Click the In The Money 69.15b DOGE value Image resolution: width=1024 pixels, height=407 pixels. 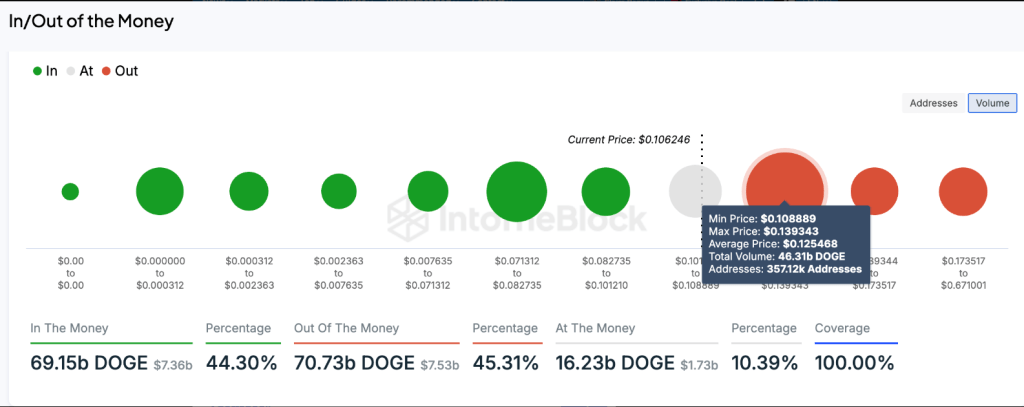point(89,363)
